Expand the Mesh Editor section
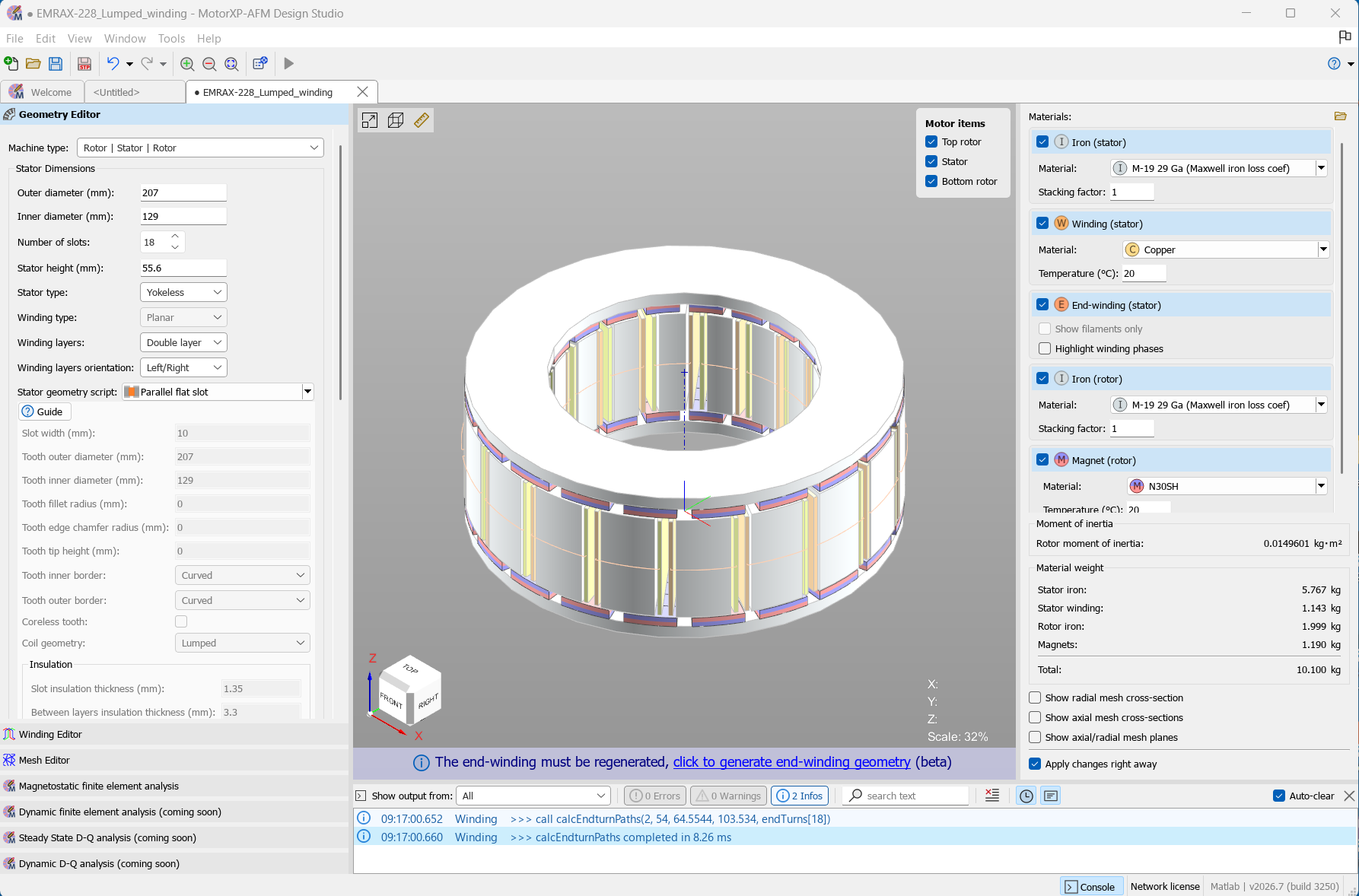The height and width of the screenshot is (896, 1359). tap(174, 760)
